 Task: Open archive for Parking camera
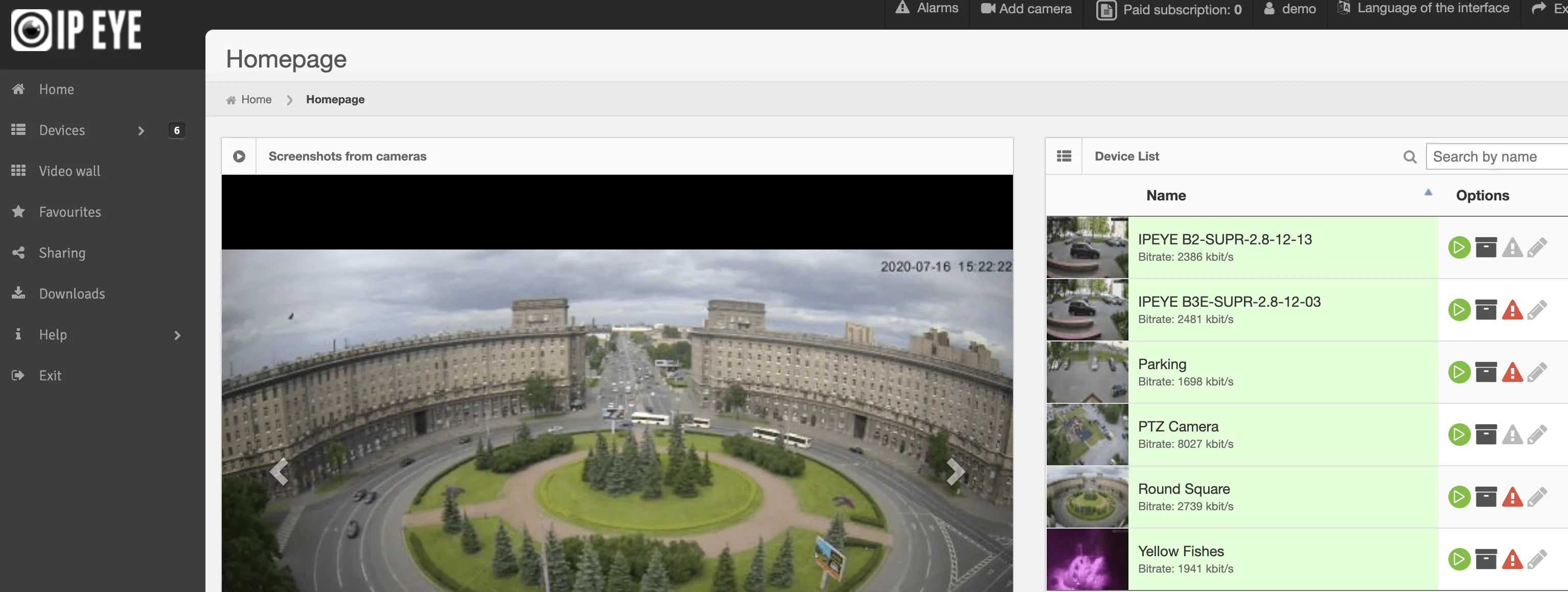[x=1486, y=372]
